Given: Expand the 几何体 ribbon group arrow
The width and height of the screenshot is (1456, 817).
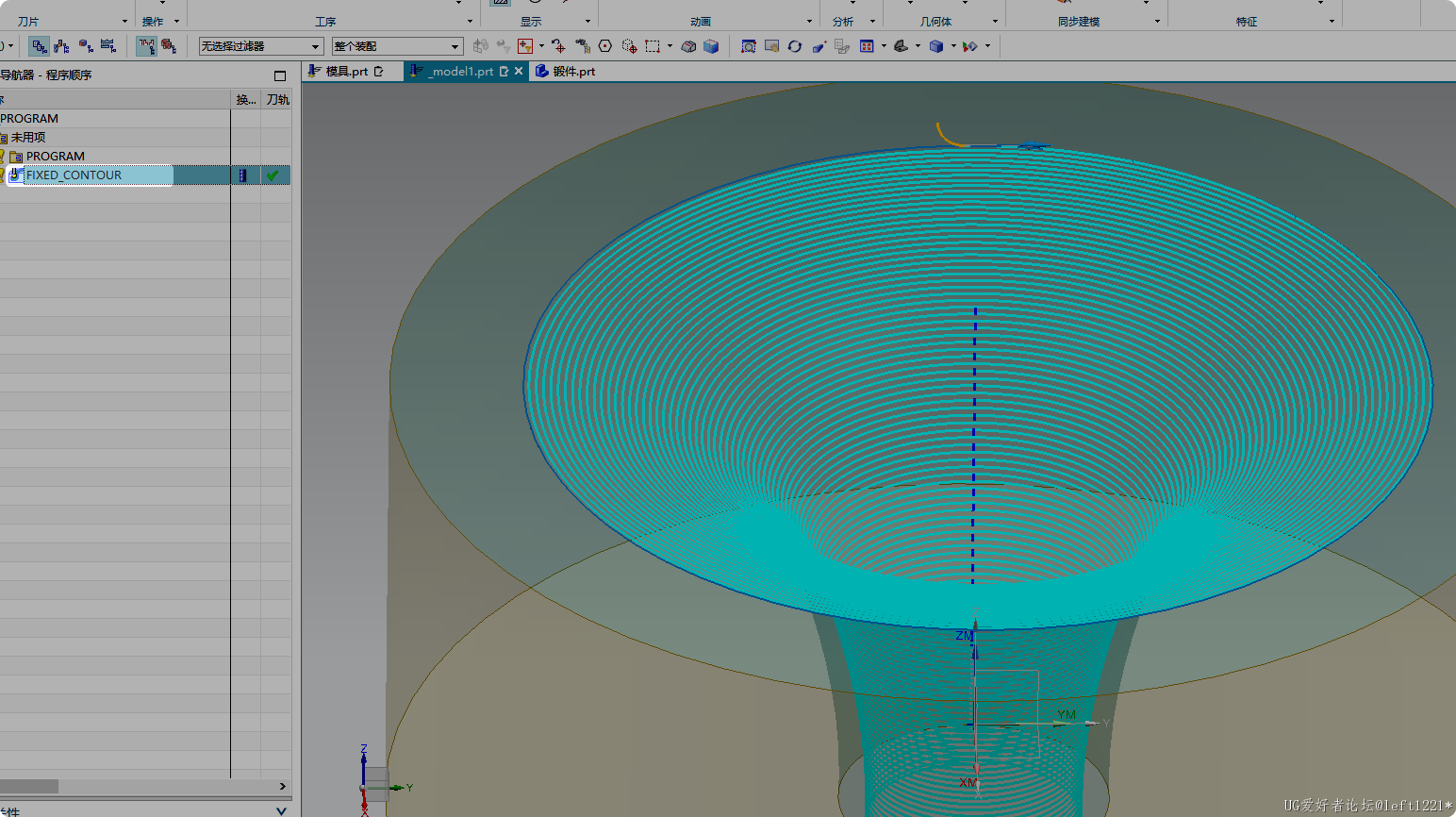Looking at the screenshot, I should 995,22.
